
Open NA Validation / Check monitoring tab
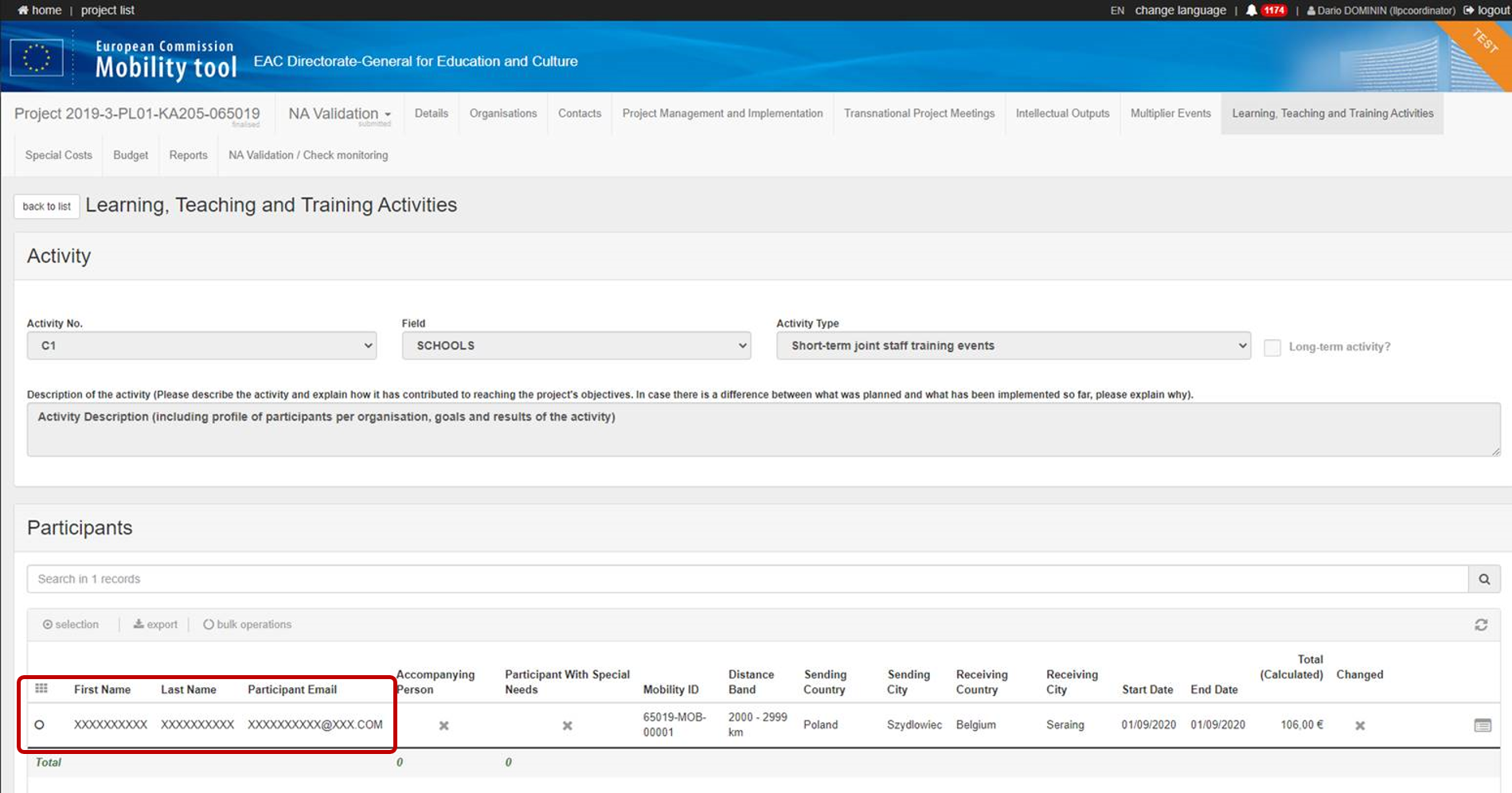(x=308, y=155)
